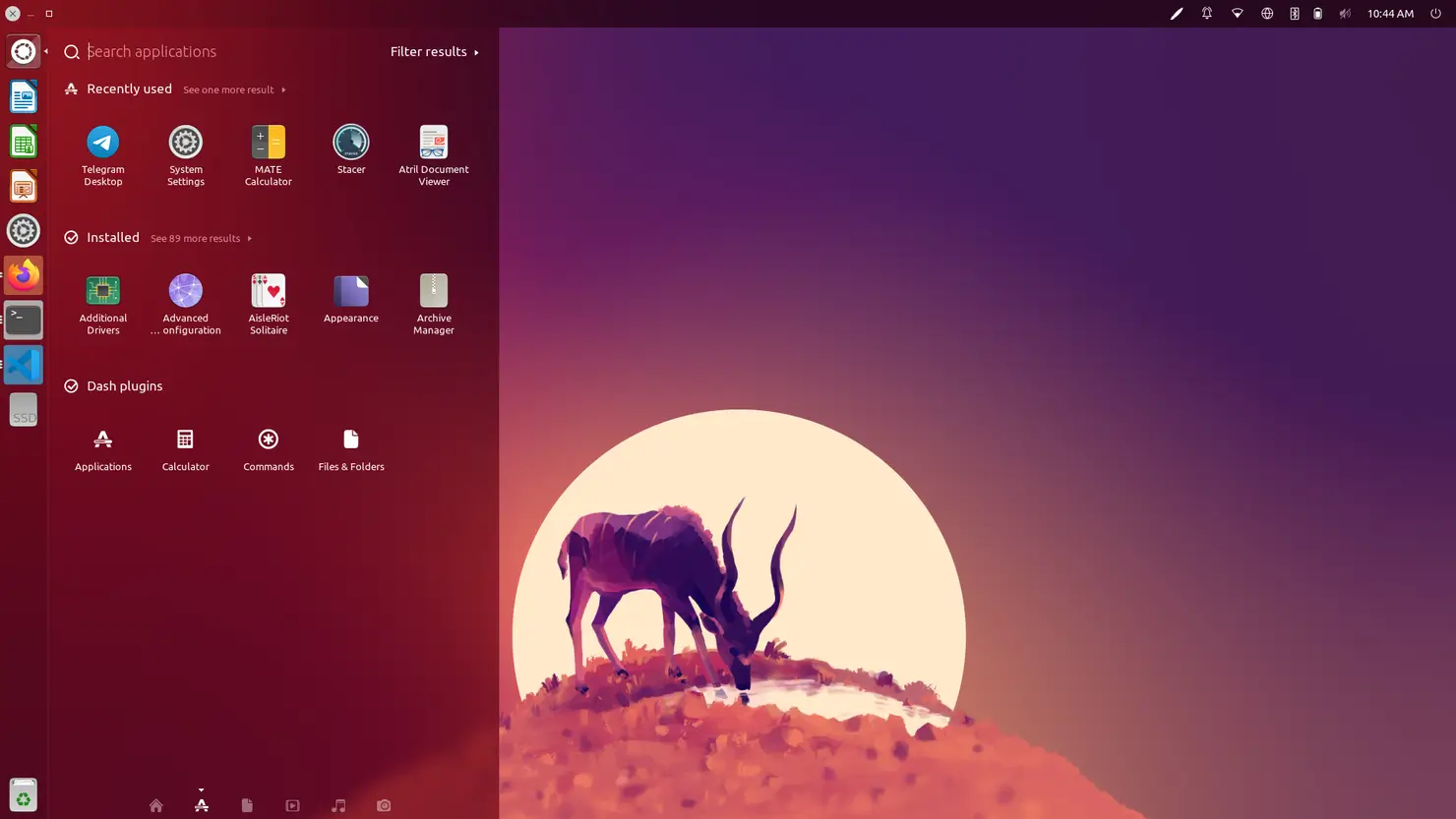Open SSD drive in launcher

(x=23, y=410)
